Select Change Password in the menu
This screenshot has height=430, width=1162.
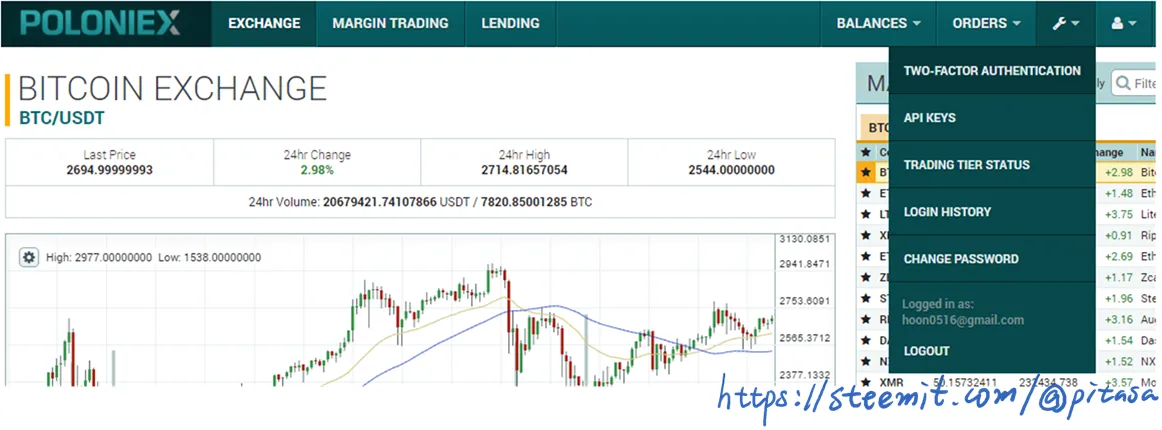tap(992, 259)
